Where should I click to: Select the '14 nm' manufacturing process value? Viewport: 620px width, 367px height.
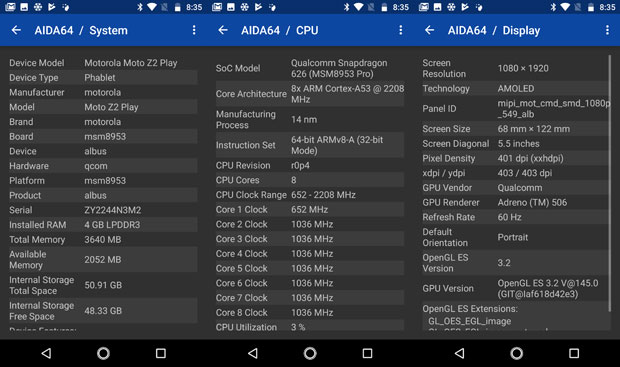pyautogui.click(x=304, y=119)
